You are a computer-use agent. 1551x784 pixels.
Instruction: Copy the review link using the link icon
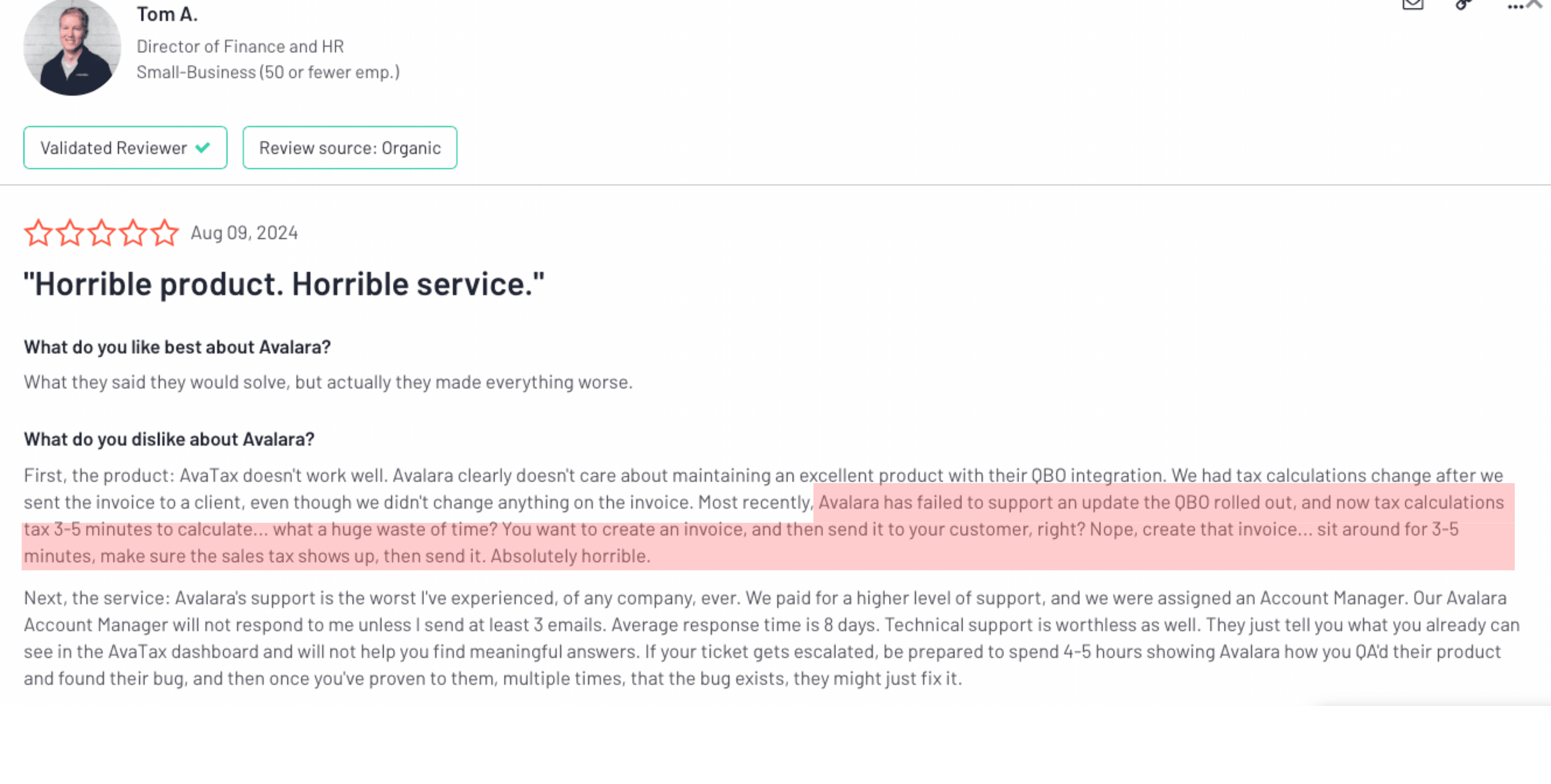pyautogui.click(x=1462, y=6)
